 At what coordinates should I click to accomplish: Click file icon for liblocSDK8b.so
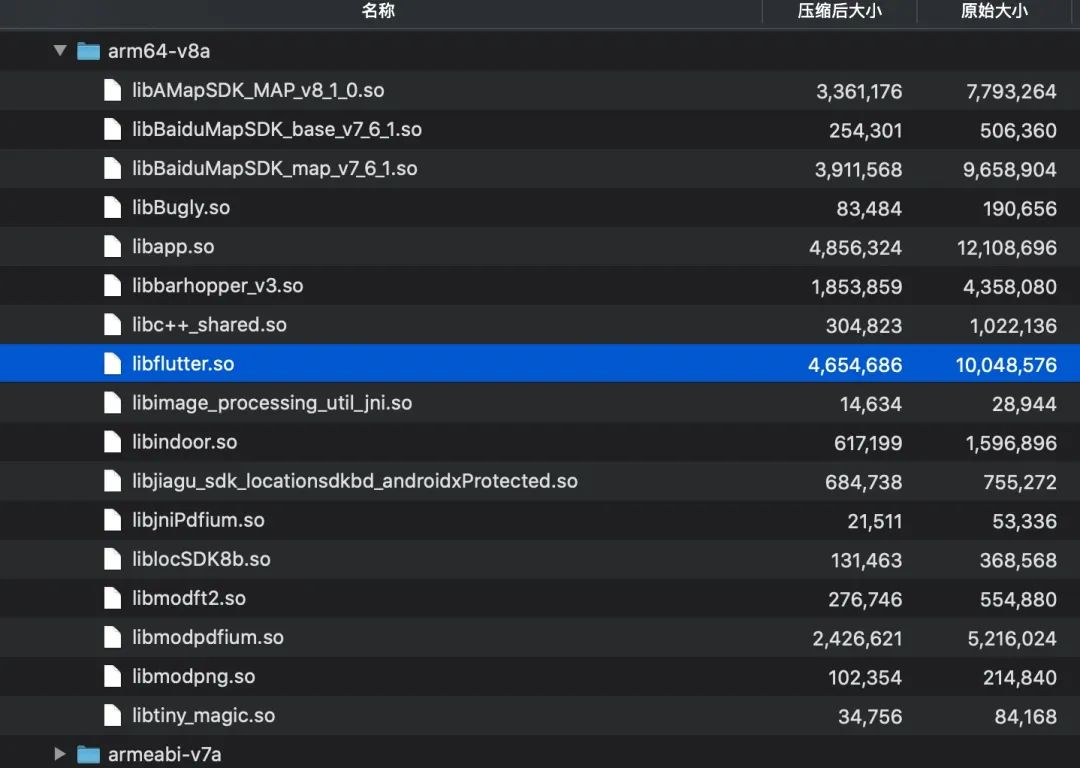coord(112,559)
